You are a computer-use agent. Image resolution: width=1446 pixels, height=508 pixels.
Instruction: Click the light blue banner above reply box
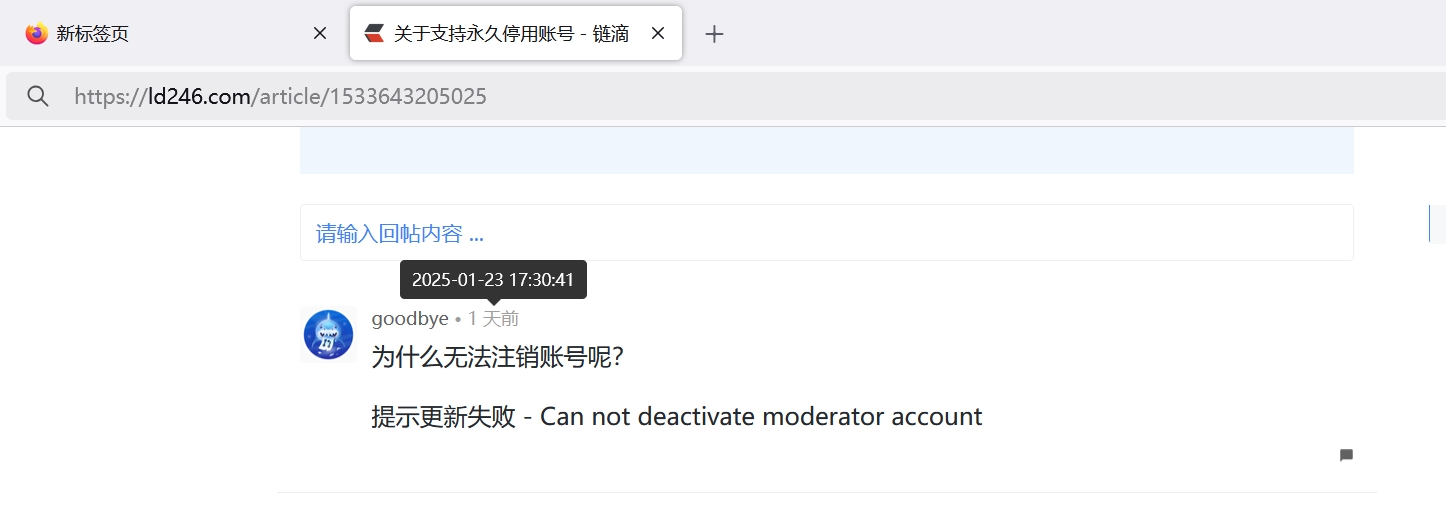click(826, 152)
